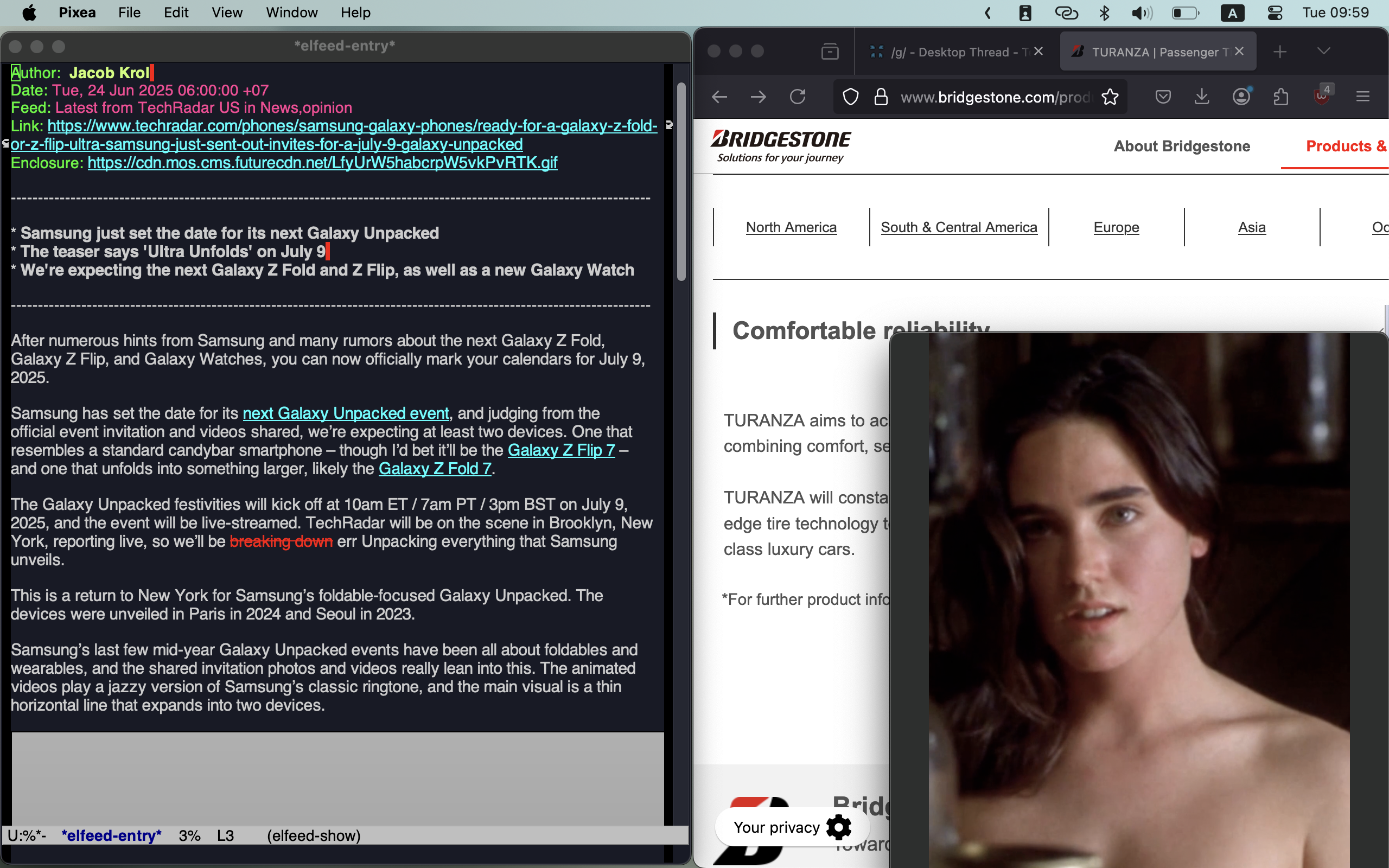Click the keyboard input source icon
This screenshot has width=1389, height=868.
[1232, 12]
